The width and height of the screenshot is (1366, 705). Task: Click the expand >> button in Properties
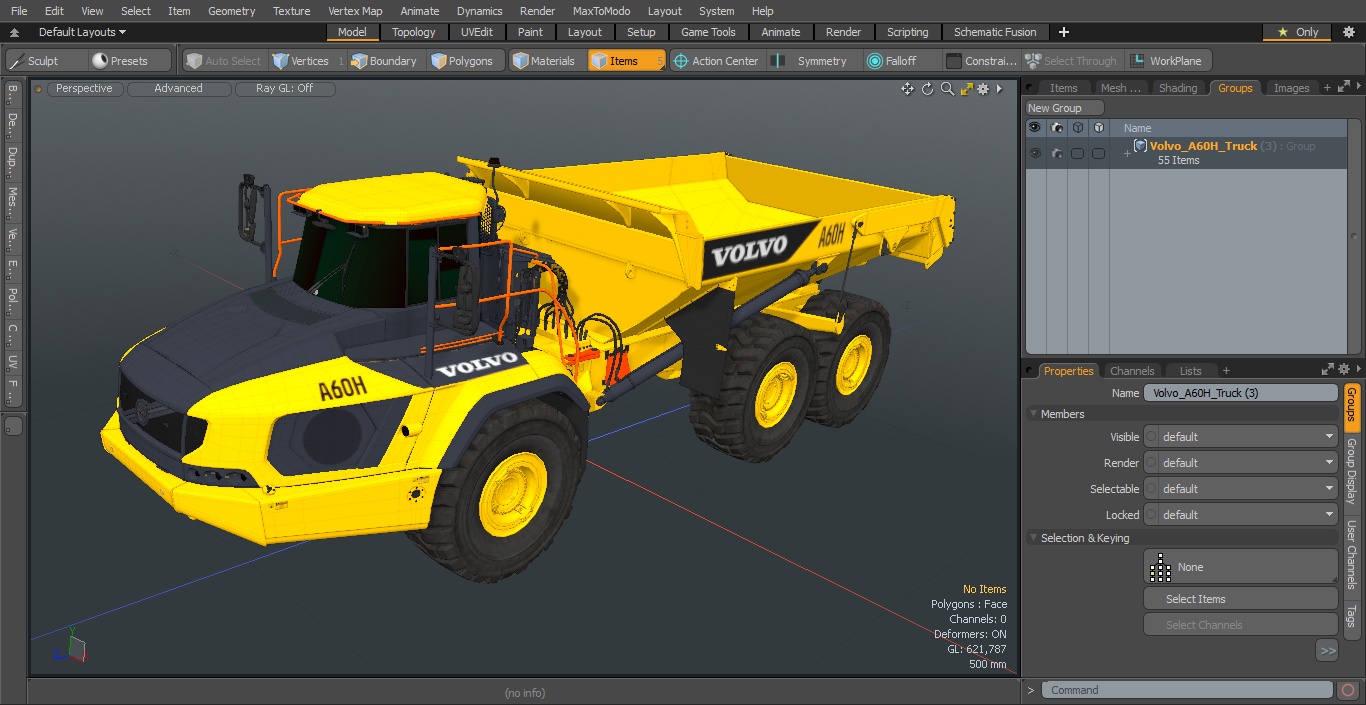pos(1327,651)
